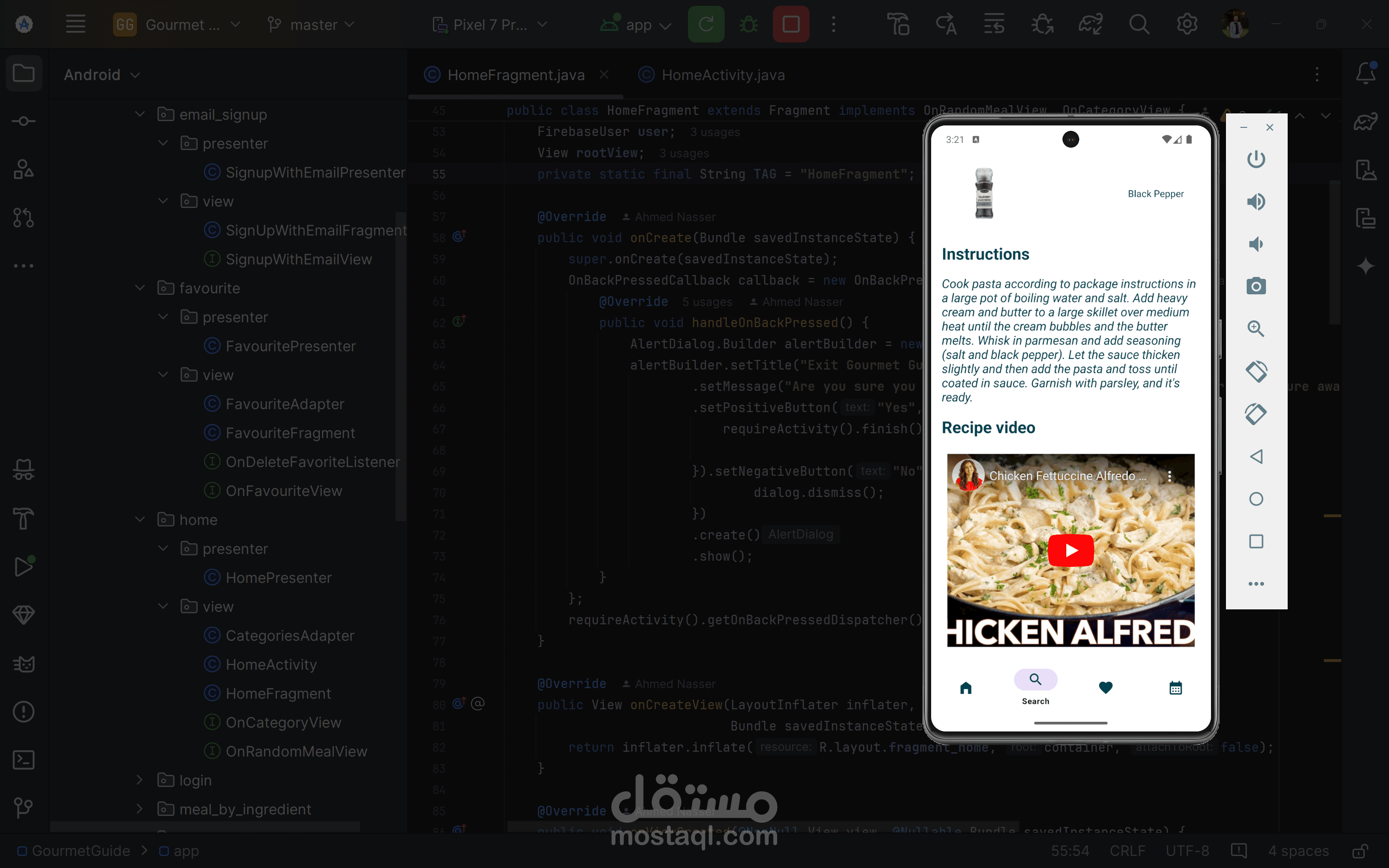The width and height of the screenshot is (1389, 868).
Task: Click the red Stop app button
Action: coord(791,25)
